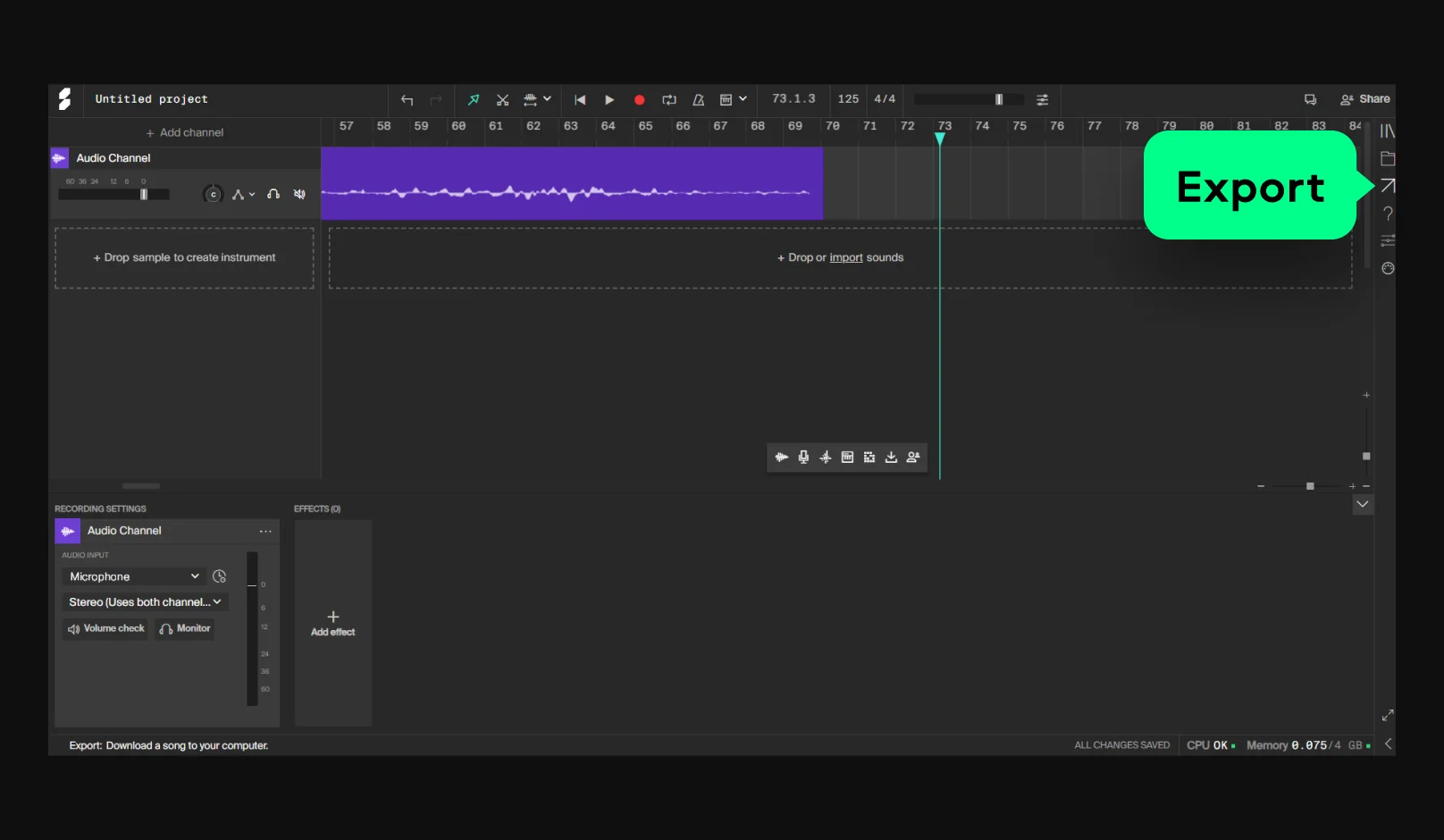Click the download import icon in floating toolbar
Viewport: 1444px width, 840px height.
891,458
